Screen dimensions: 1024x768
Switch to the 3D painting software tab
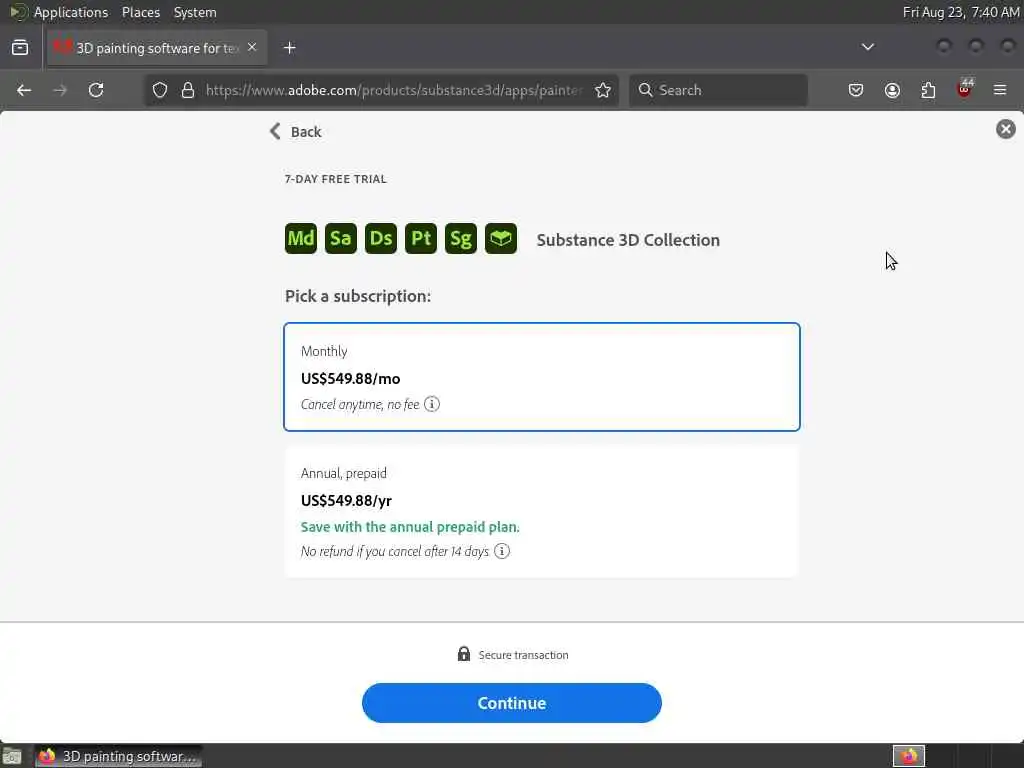tap(157, 48)
